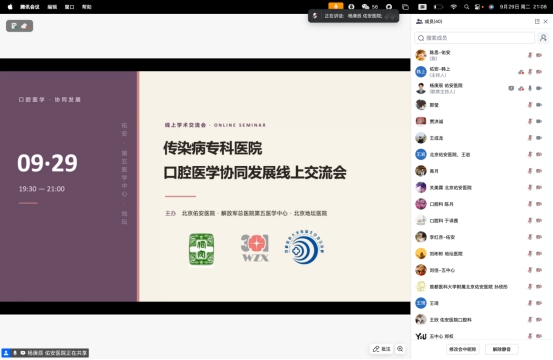The width and height of the screenshot is (553, 360).
Task: Click the camera icon on the 首都医科大学 row
Action: click(539, 287)
